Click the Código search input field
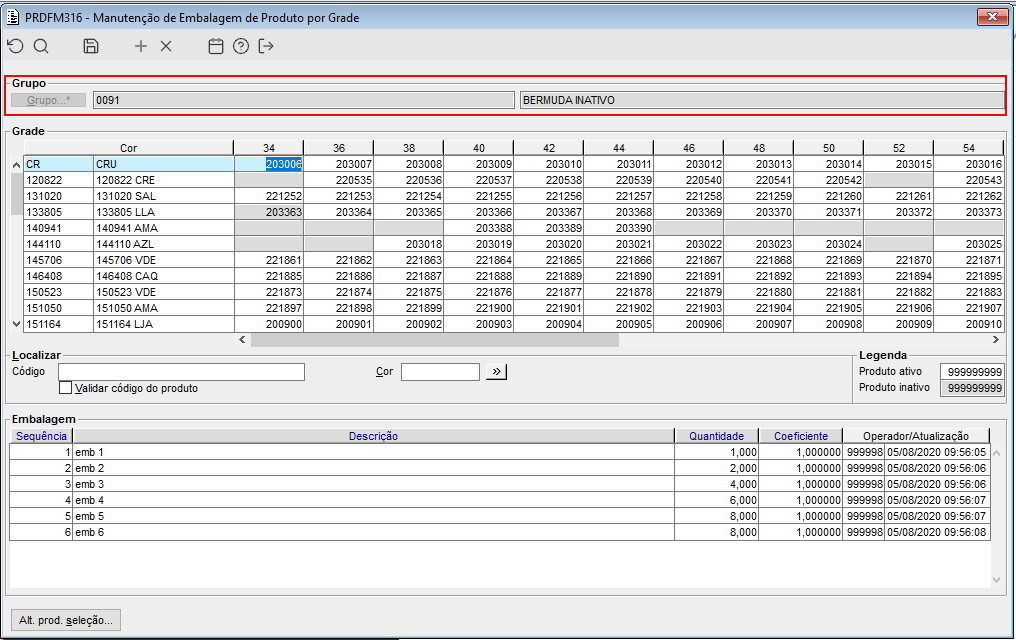This screenshot has width=1016, height=640. pyautogui.click(x=181, y=371)
